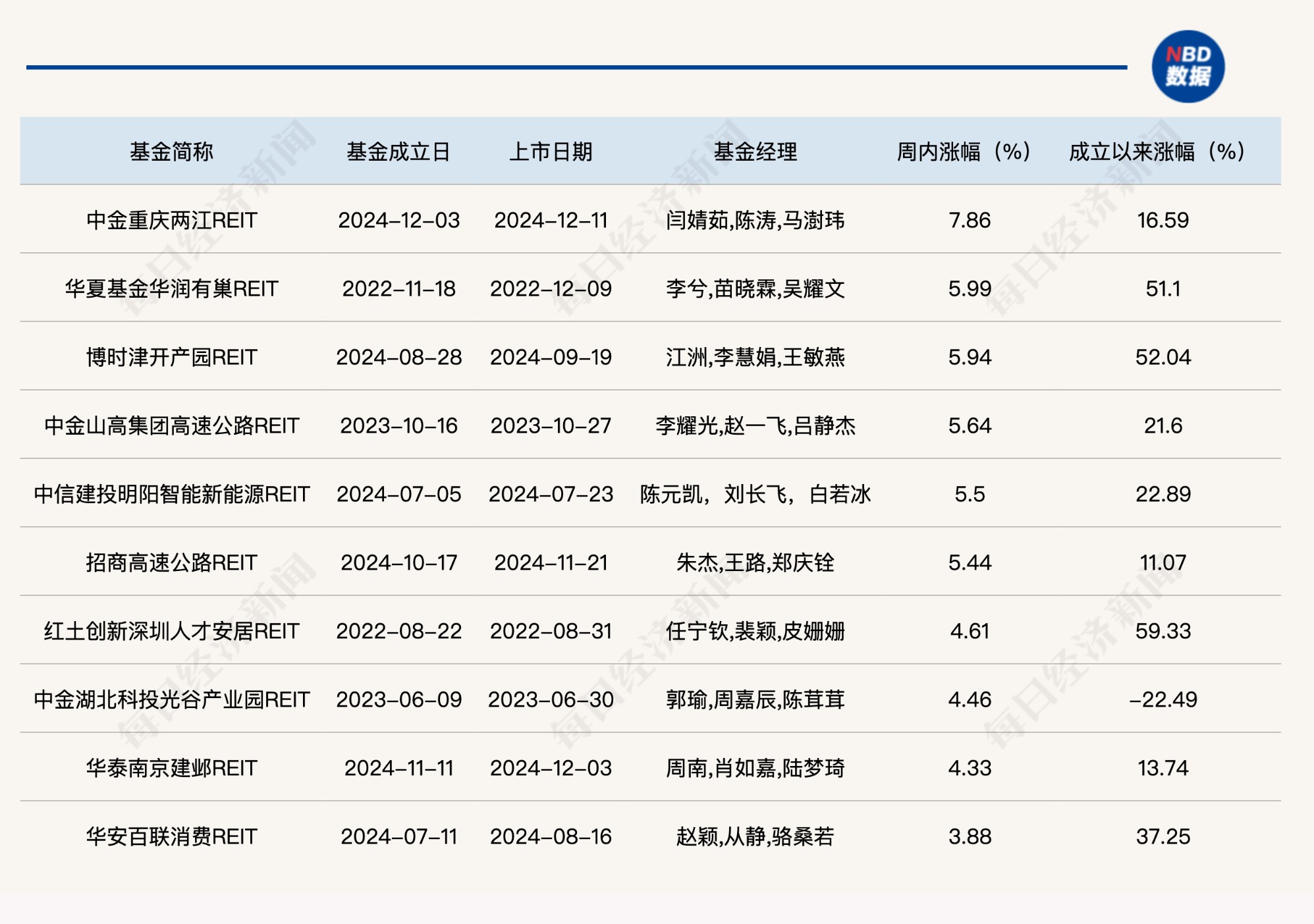
Task: Click the manager names 赵颖,从静,骆桑若
Action: tap(755, 837)
